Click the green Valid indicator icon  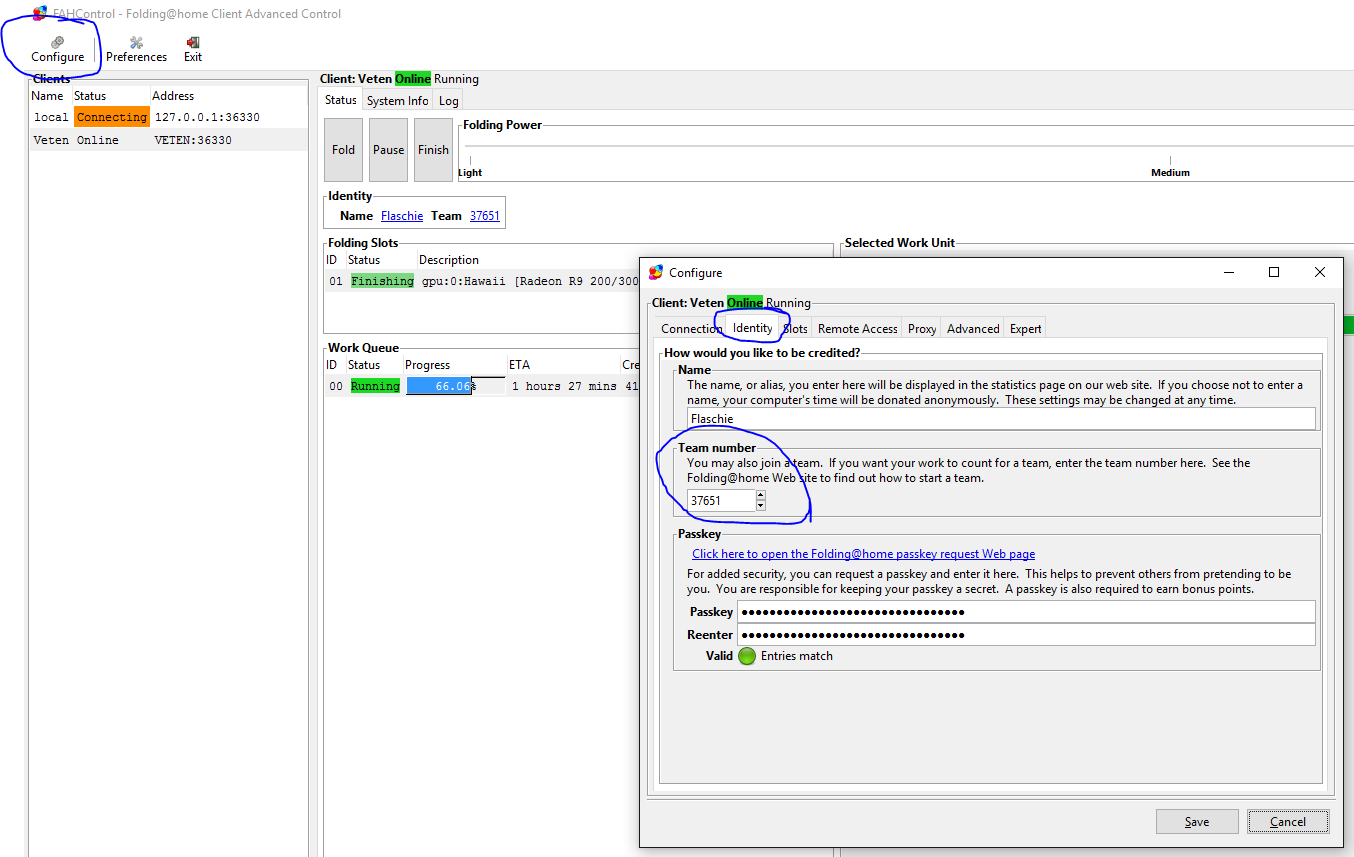747,656
